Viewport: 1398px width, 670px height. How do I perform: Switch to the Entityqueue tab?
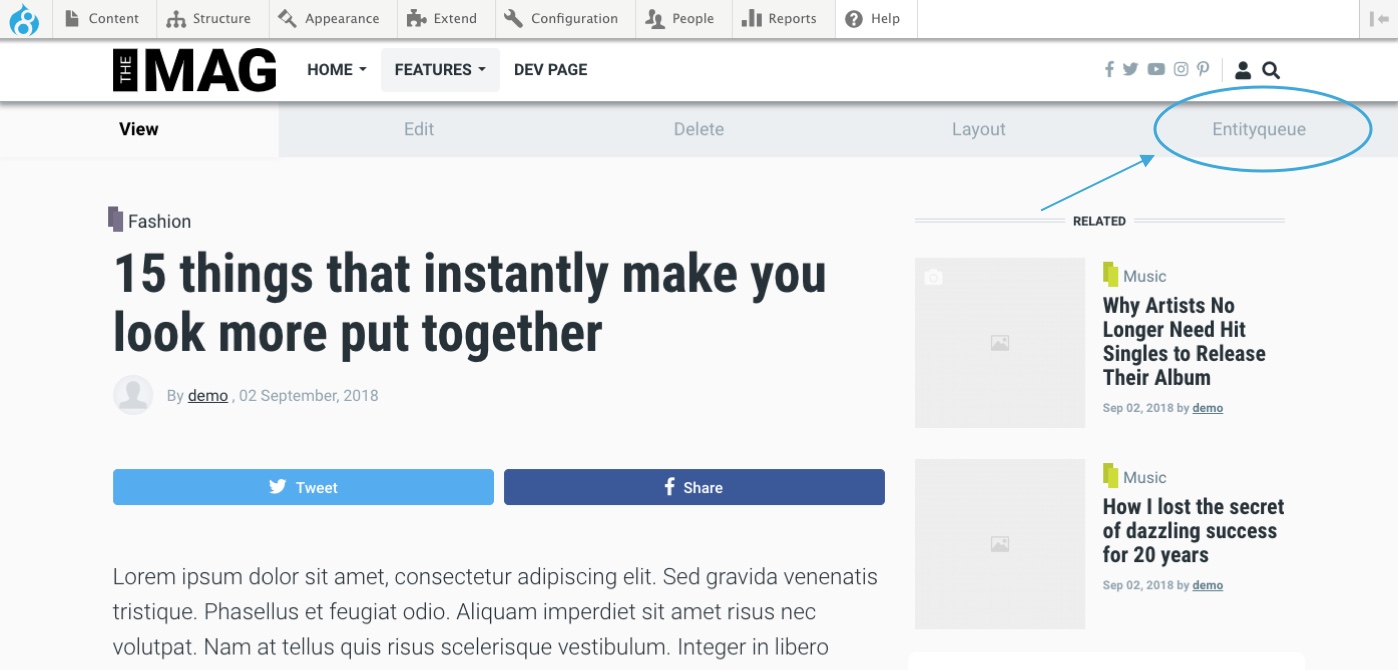[x=1259, y=129]
